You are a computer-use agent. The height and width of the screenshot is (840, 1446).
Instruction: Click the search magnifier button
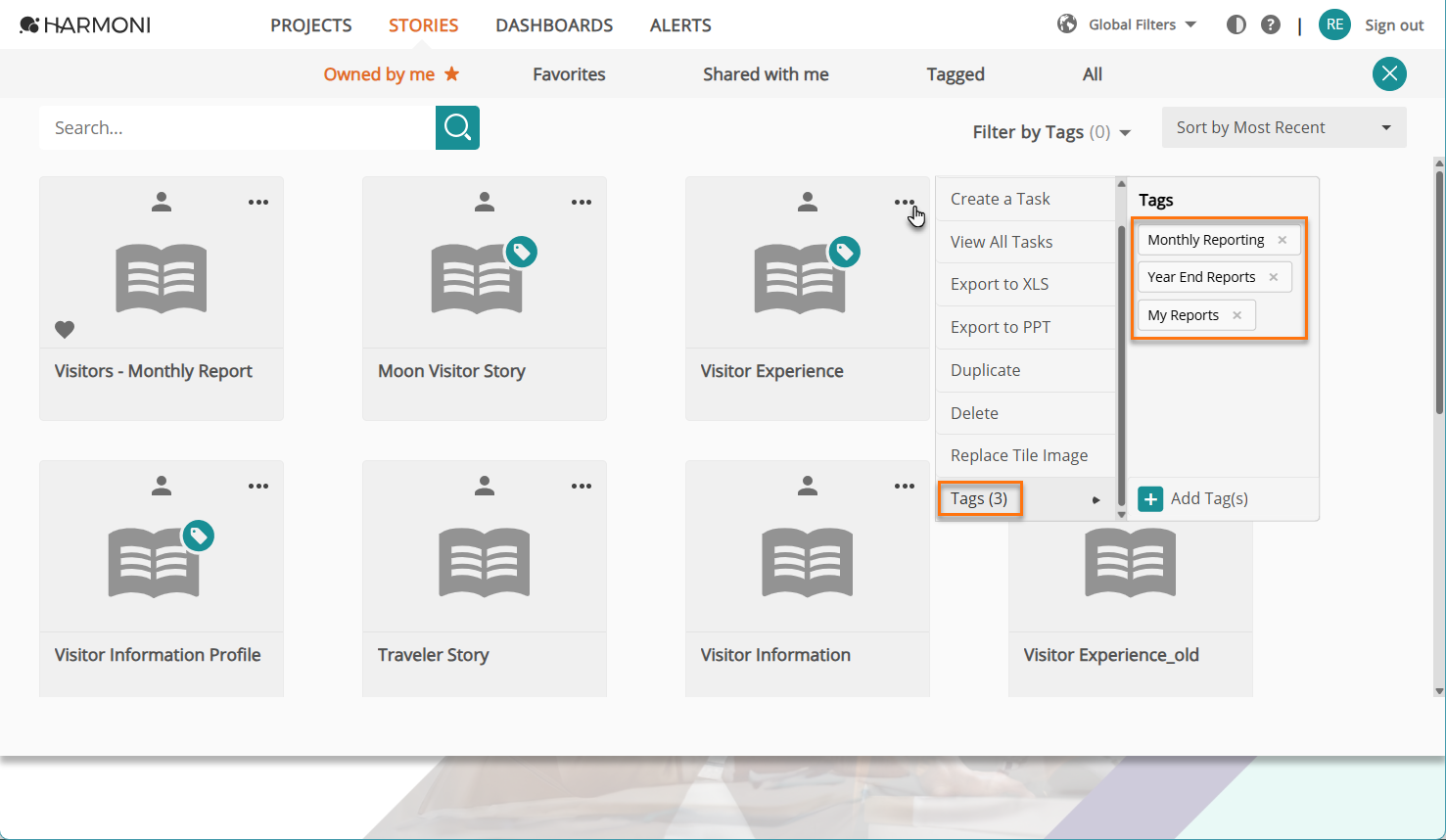click(x=457, y=127)
